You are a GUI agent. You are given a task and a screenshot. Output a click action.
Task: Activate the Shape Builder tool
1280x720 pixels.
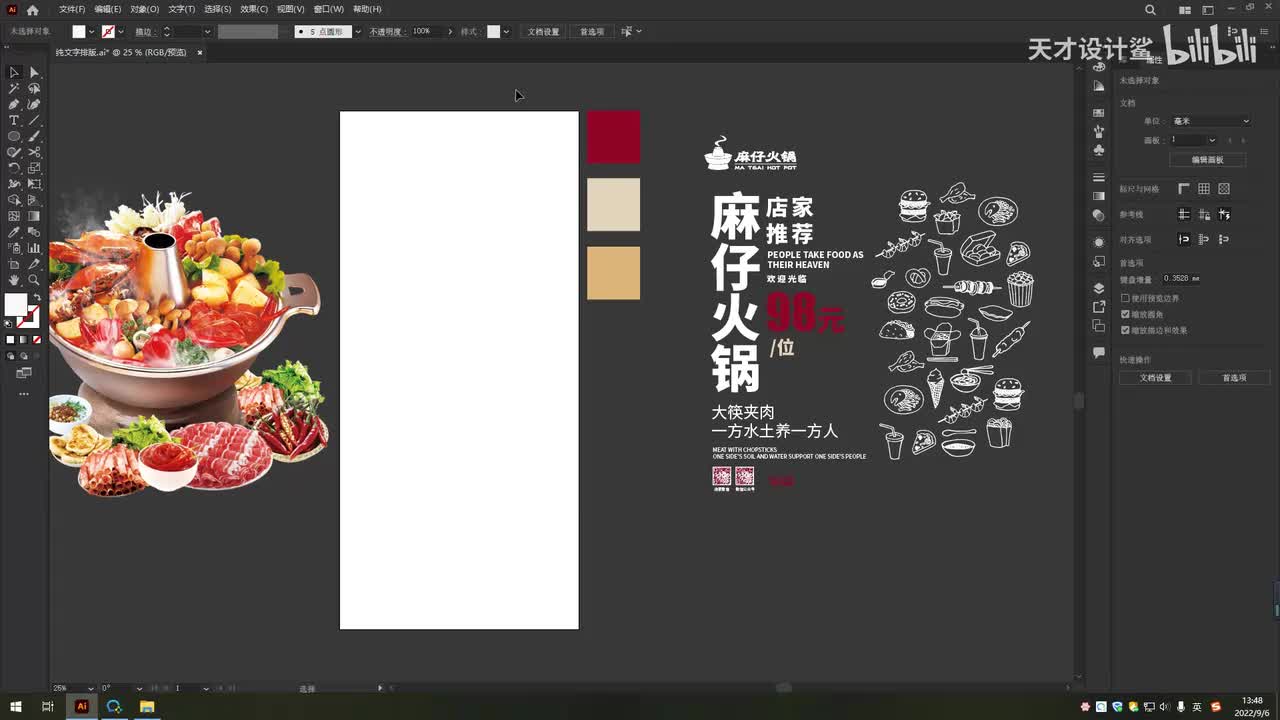click(14, 200)
